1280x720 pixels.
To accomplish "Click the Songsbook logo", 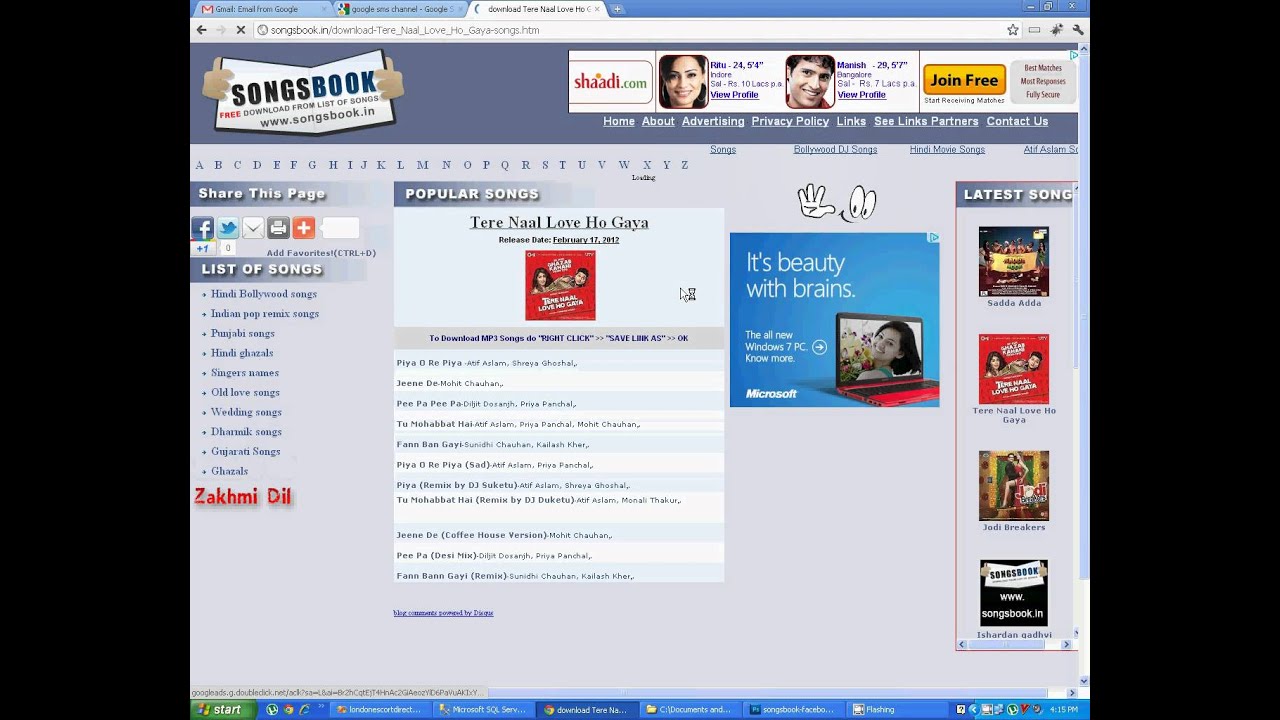I will [303, 95].
